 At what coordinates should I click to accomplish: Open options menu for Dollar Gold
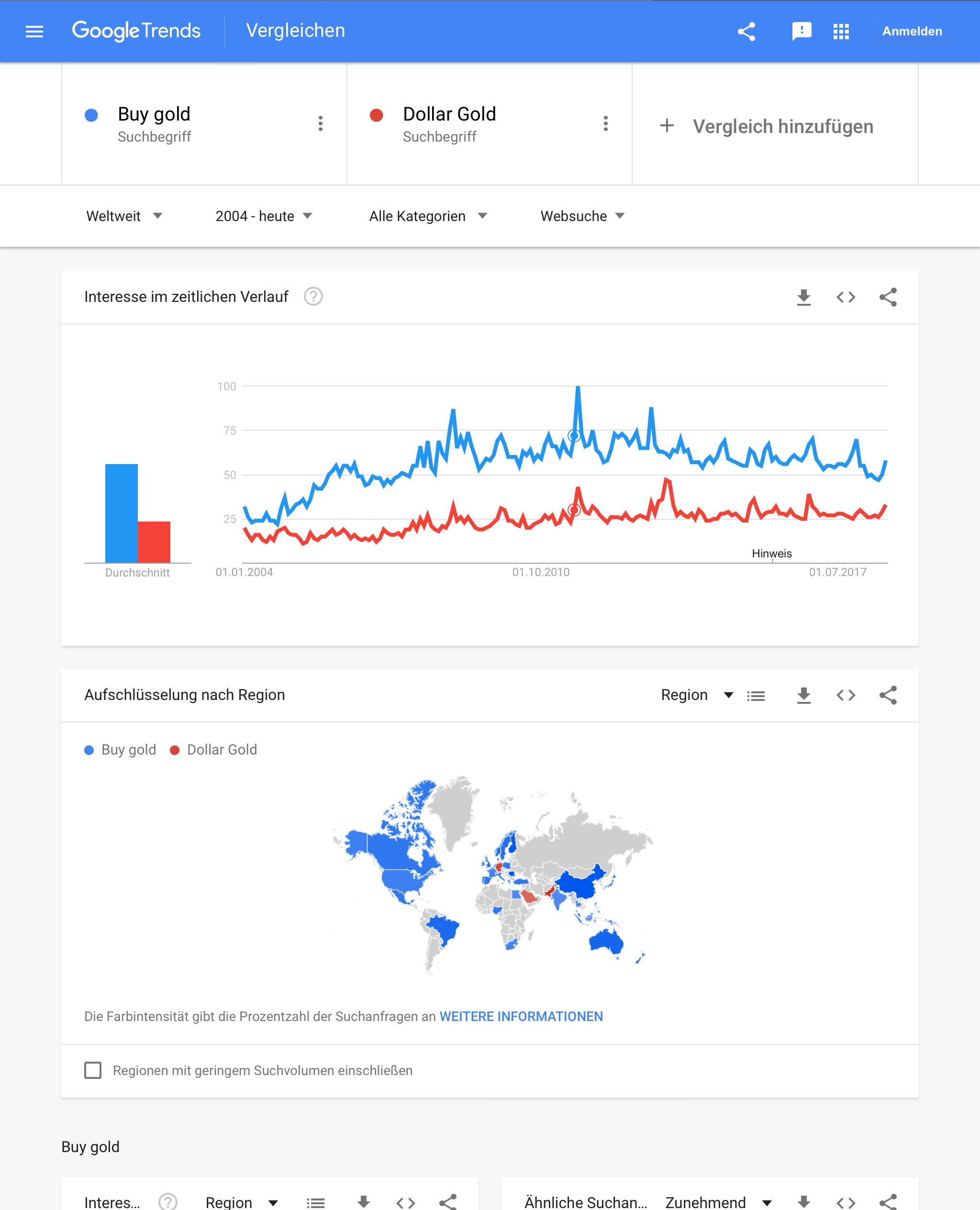pyautogui.click(x=606, y=123)
